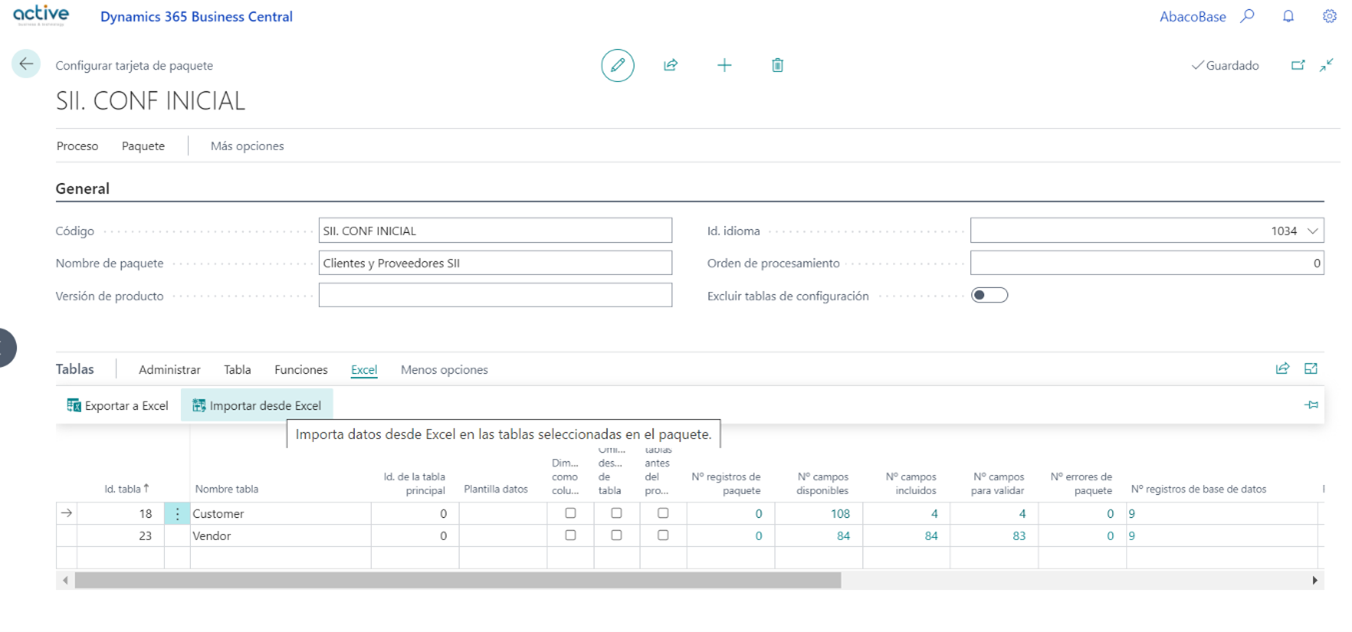Check Dim. como columnas for Customer
Viewport: 1352px width, 632px height.
570,513
